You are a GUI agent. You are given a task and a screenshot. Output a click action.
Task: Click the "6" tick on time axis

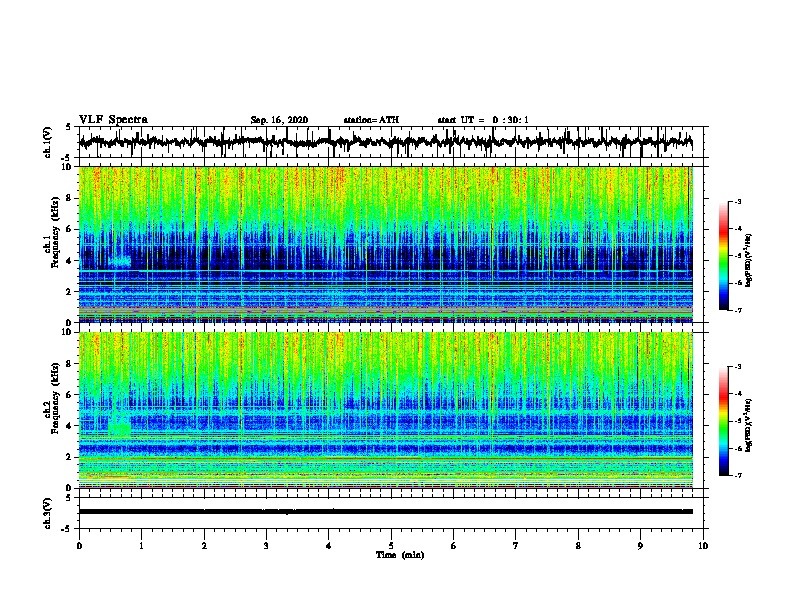coord(454,546)
